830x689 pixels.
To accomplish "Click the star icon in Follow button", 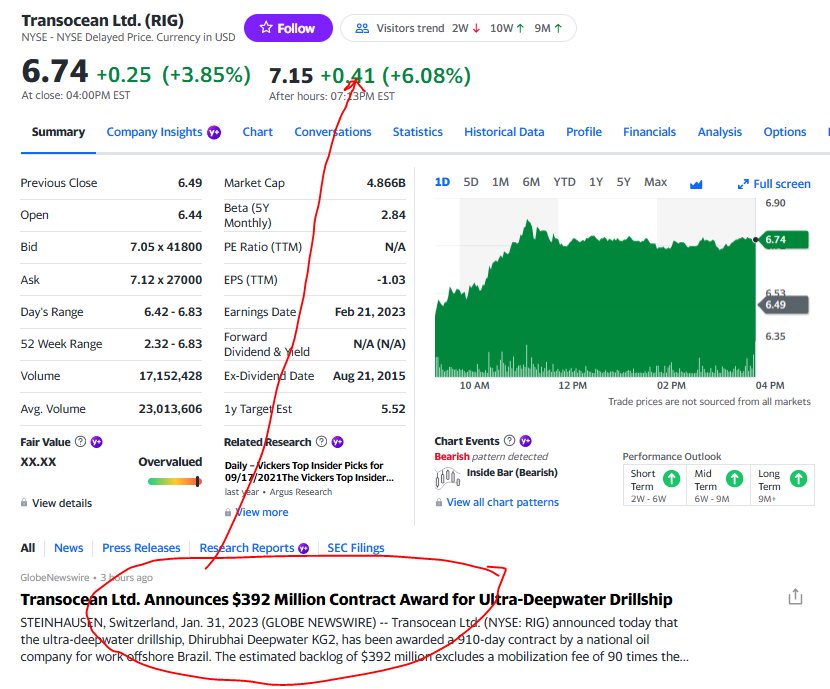I will [266, 28].
